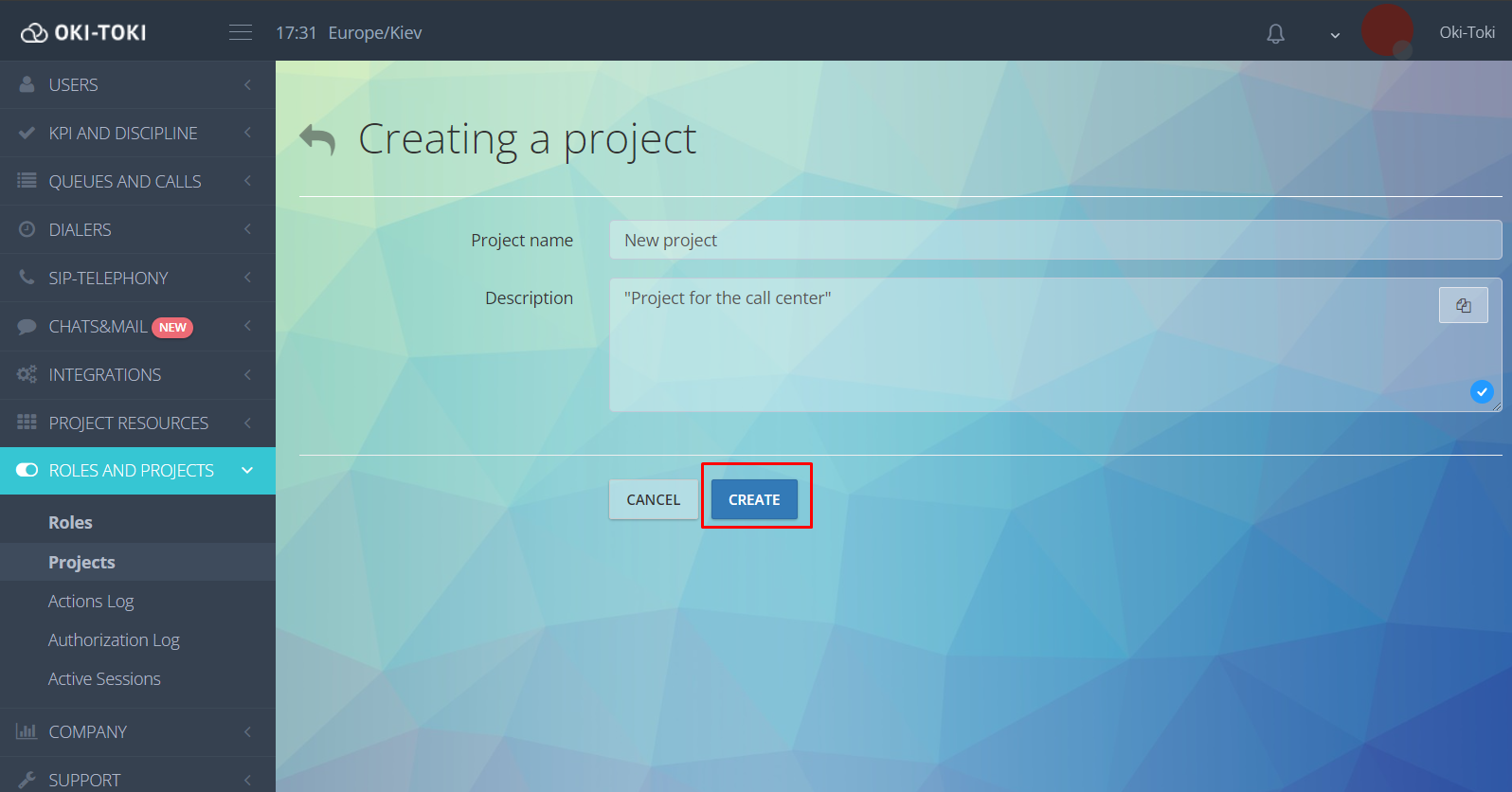The width and height of the screenshot is (1512, 792).
Task: Expand the Queues and Calls section
Action: (x=247, y=181)
